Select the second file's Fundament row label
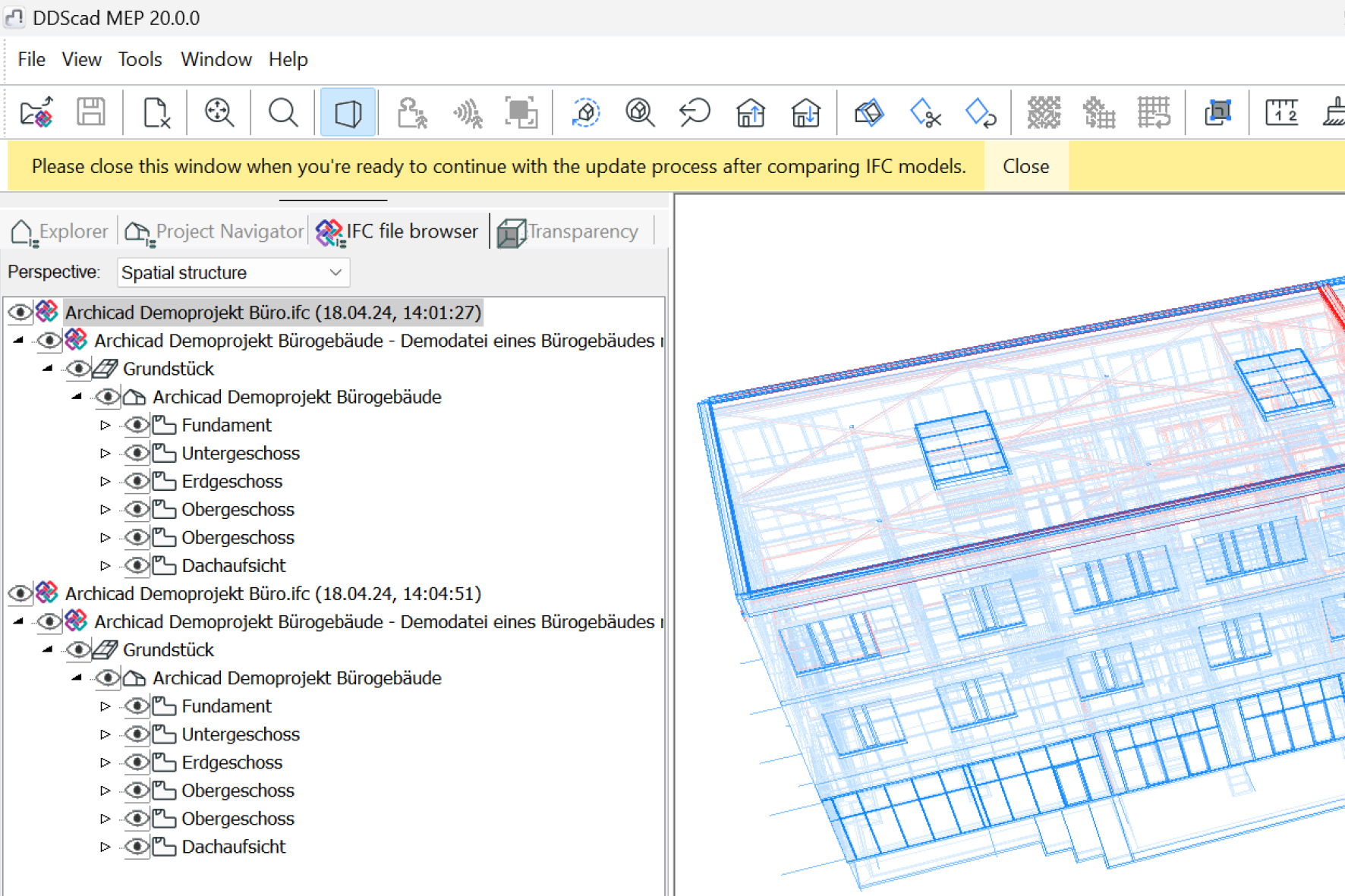Screen dimensions: 1345x896 click(x=226, y=706)
